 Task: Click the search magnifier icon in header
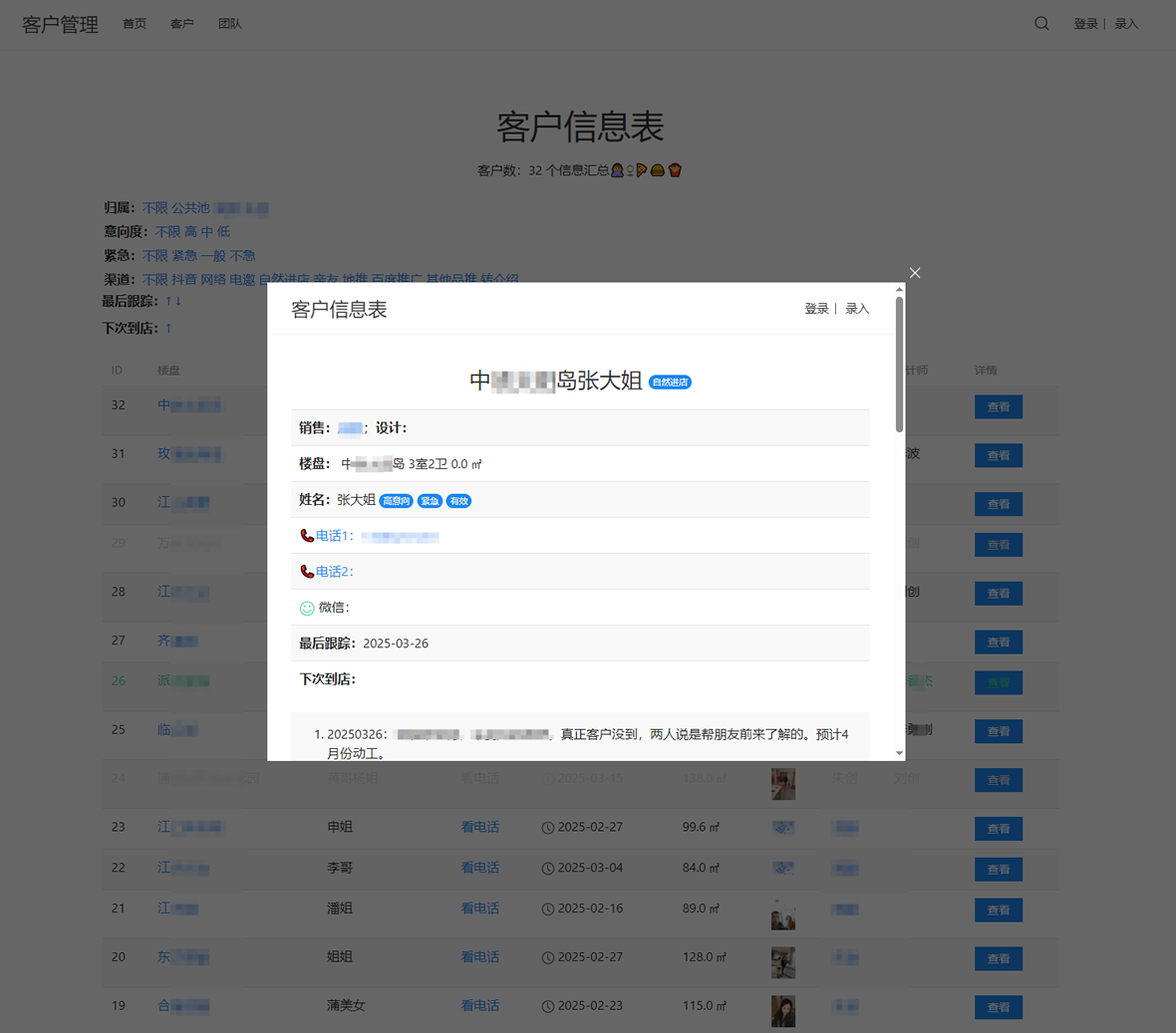click(x=1041, y=23)
